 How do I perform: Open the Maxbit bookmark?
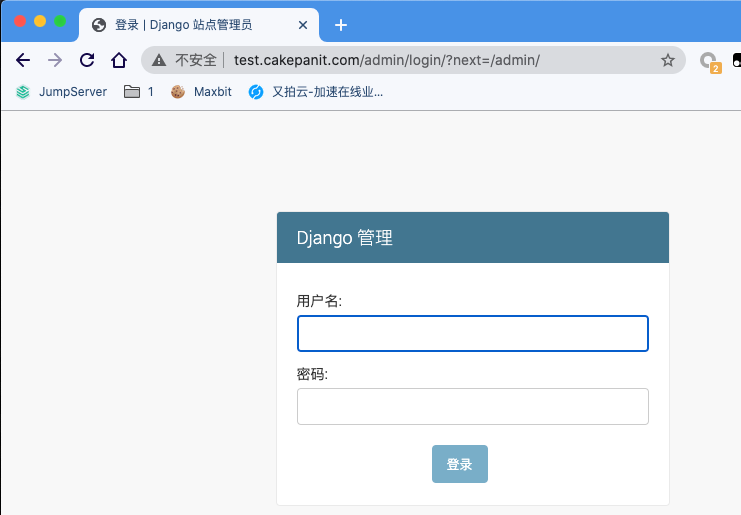(201, 92)
